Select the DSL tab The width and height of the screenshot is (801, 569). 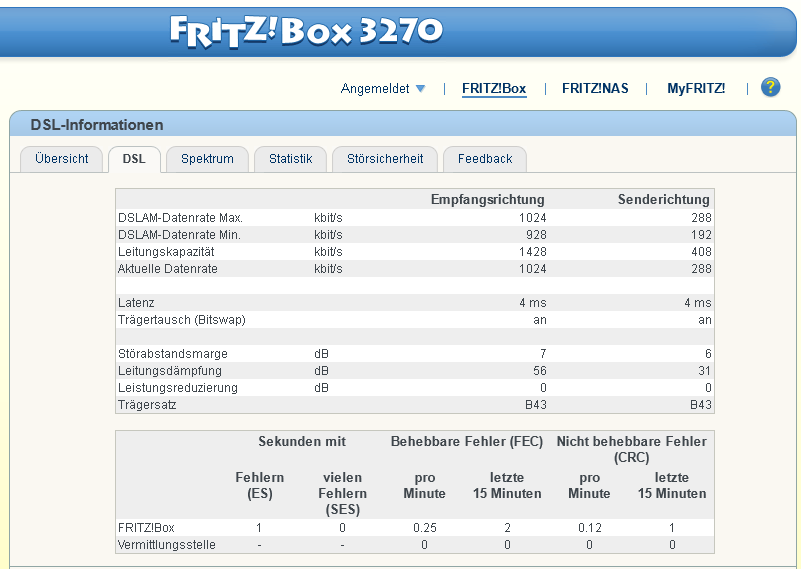134,159
